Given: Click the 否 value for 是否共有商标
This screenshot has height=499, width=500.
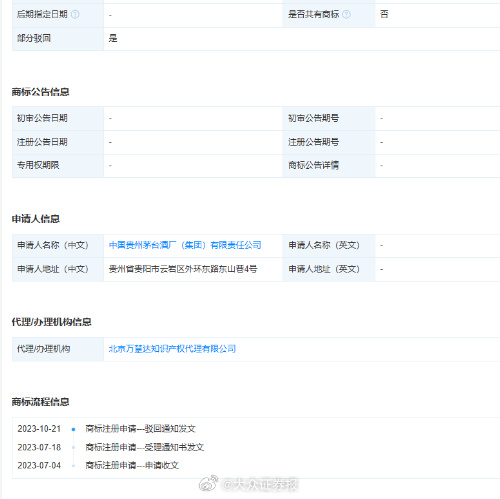Looking at the screenshot, I should pyautogui.click(x=384, y=14).
